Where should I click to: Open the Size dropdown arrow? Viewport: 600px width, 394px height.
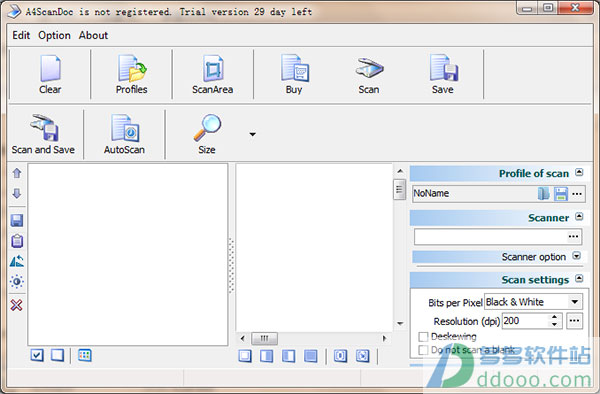253,134
